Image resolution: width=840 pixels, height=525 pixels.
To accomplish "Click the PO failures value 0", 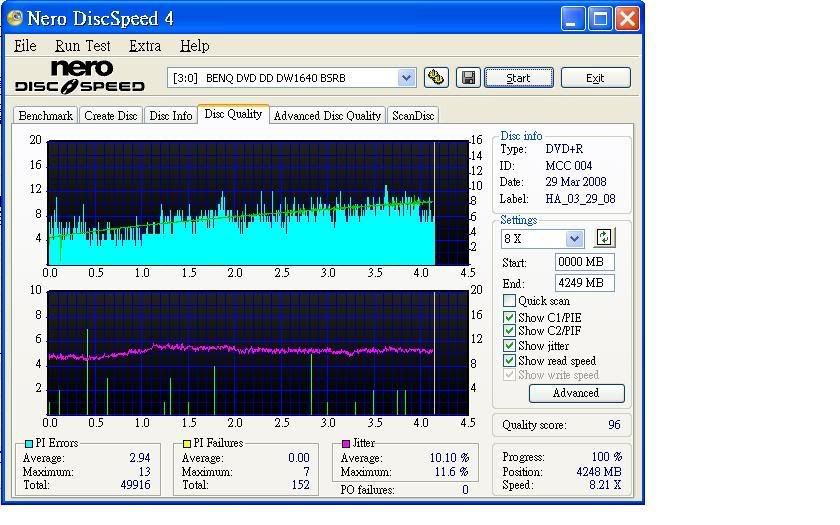I will click(x=465, y=490).
